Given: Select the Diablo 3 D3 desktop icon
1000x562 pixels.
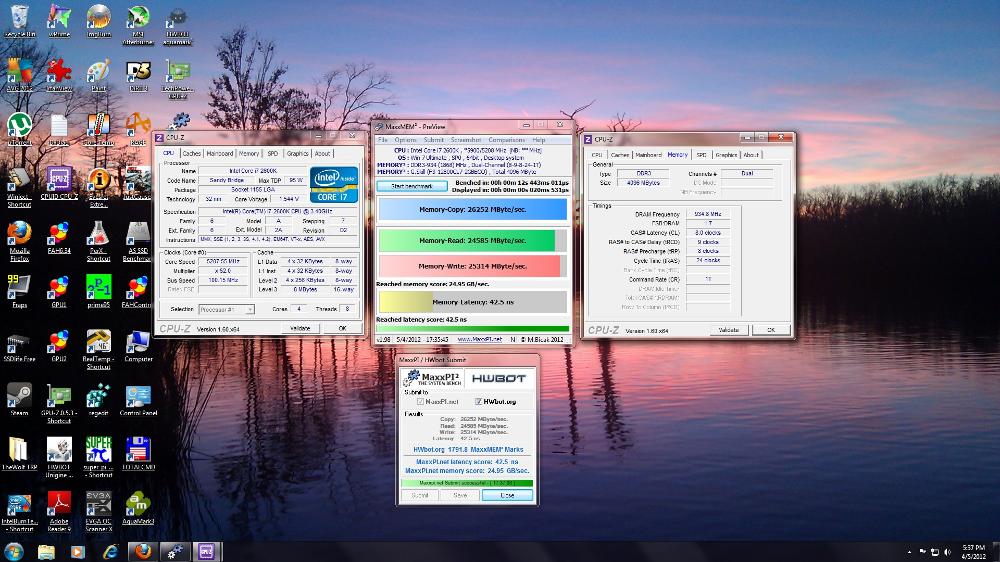Looking at the screenshot, I should [x=138, y=74].
